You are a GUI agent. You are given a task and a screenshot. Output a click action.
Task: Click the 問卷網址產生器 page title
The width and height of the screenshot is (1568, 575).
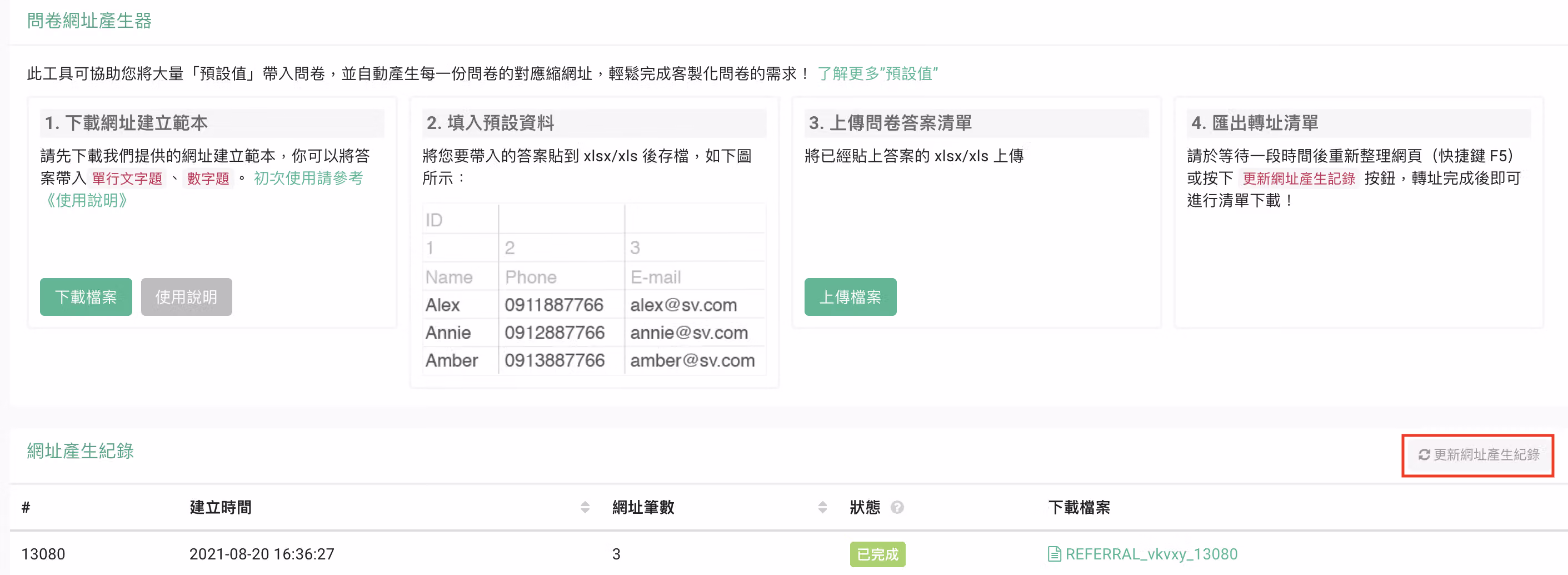click(x=89, y=21)
